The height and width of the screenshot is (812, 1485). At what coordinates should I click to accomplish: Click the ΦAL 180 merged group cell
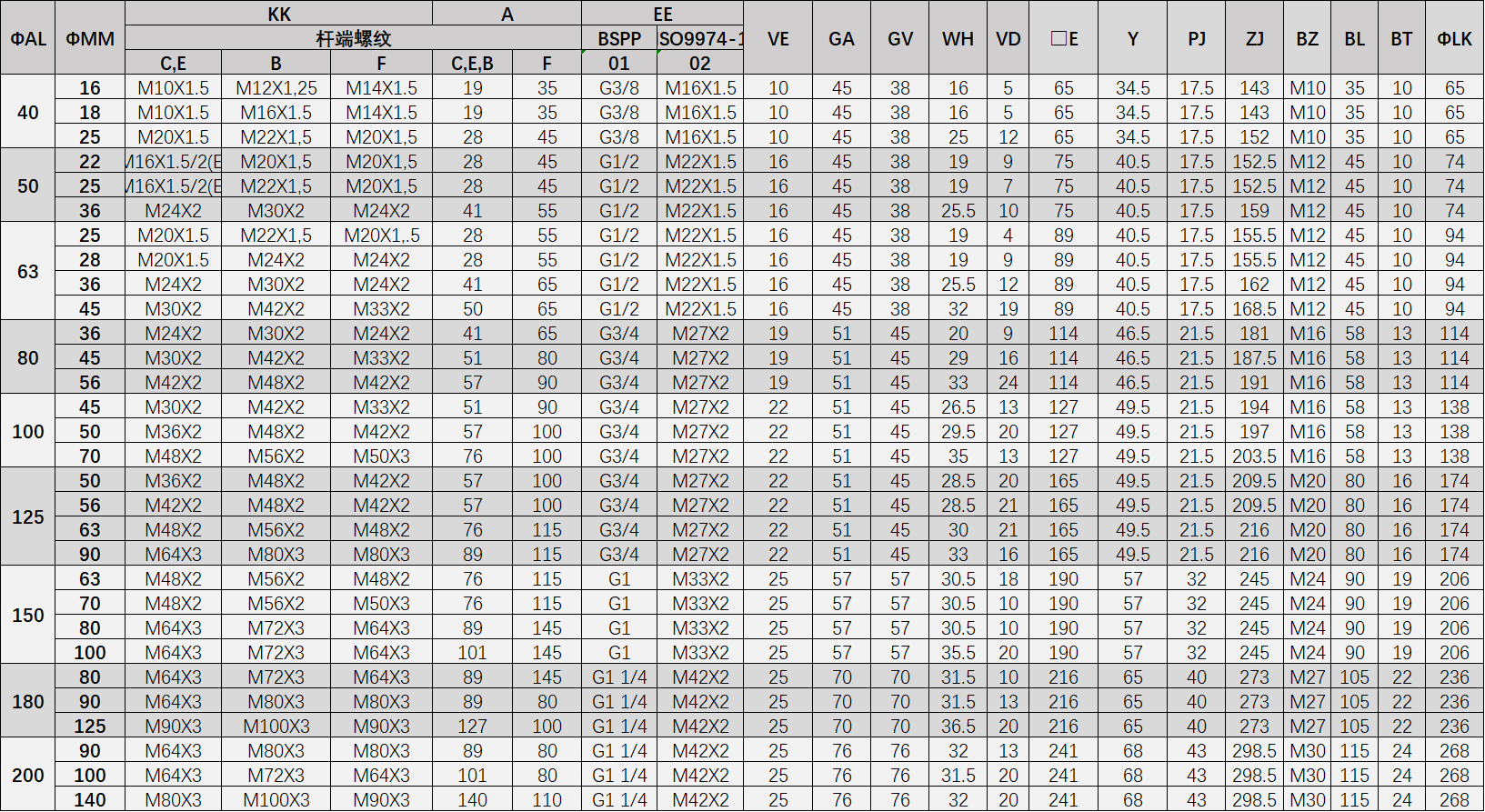point(27,701)
